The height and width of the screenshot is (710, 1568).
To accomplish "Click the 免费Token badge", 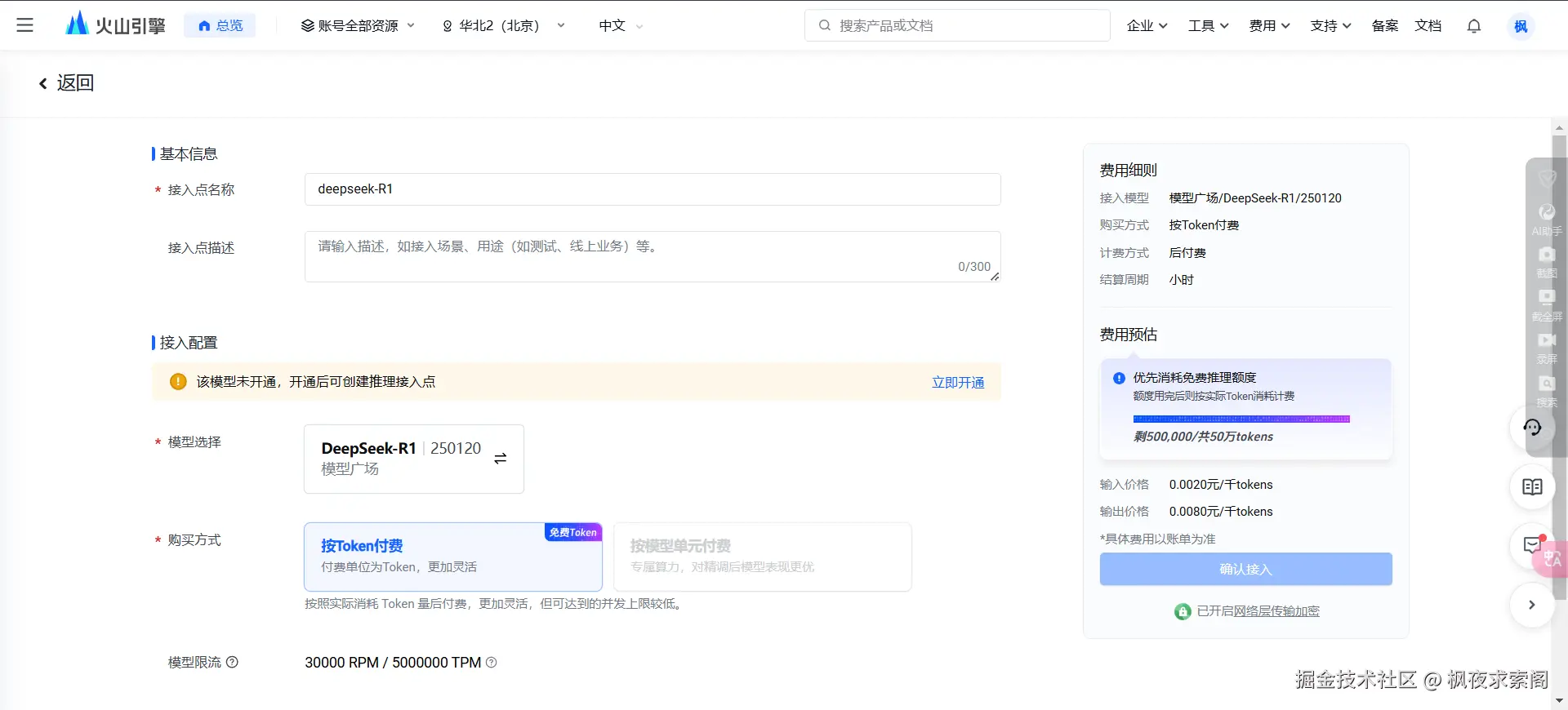I will pyautogui.click(x=573, y=532).
